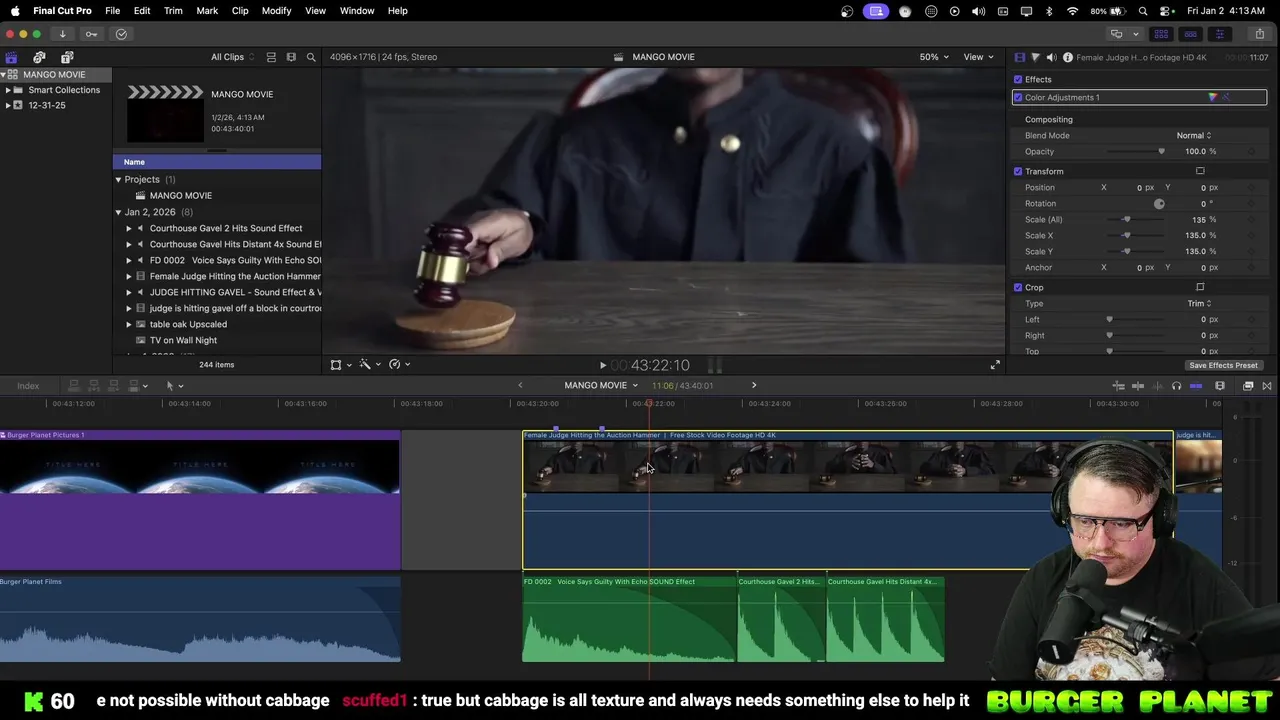1280x720 pixels.
Task: Open the Color Adjustments color triangle icon
Action: pos(1212,97)
